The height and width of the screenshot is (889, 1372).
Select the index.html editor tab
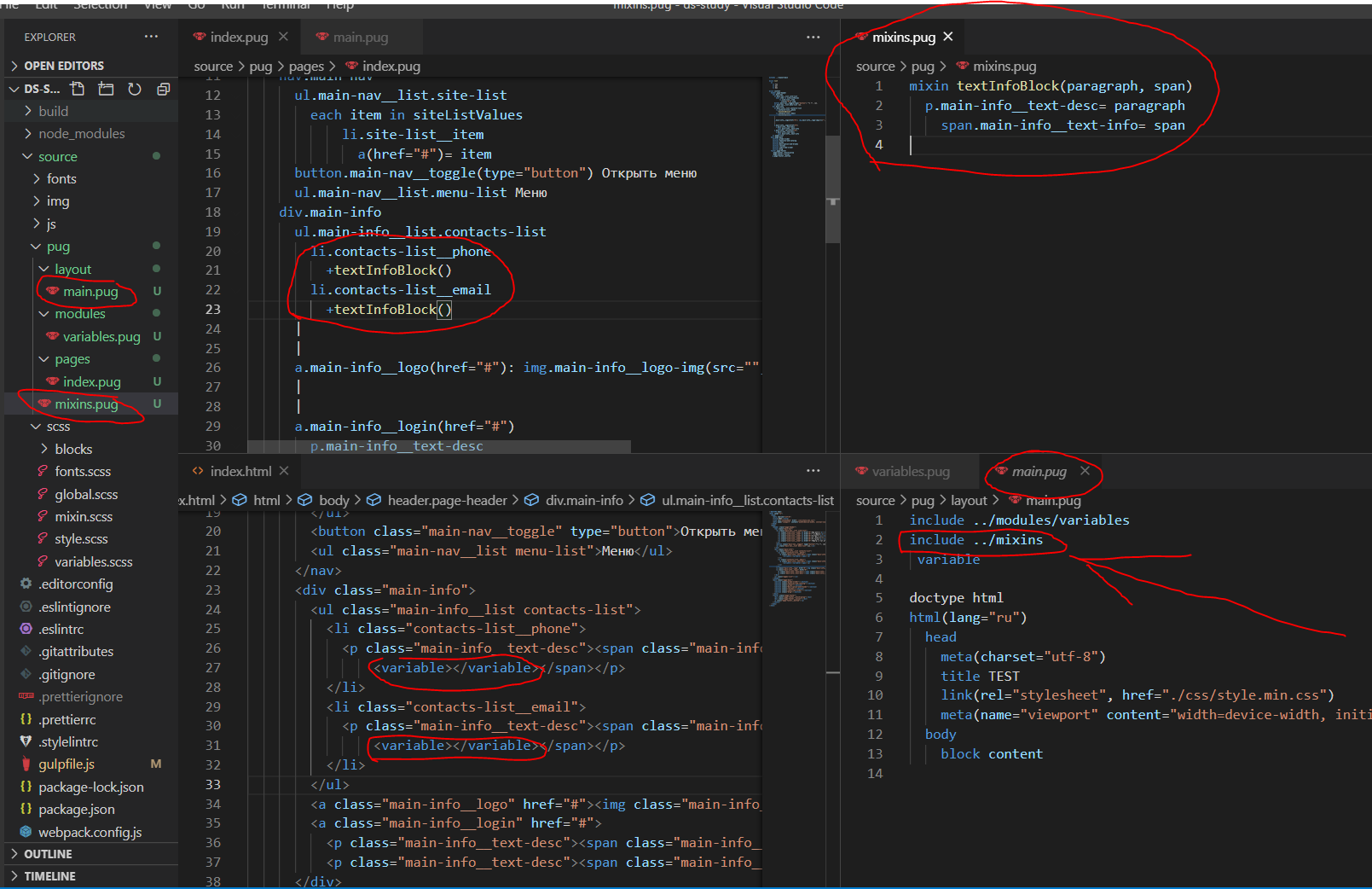(240, 471)
